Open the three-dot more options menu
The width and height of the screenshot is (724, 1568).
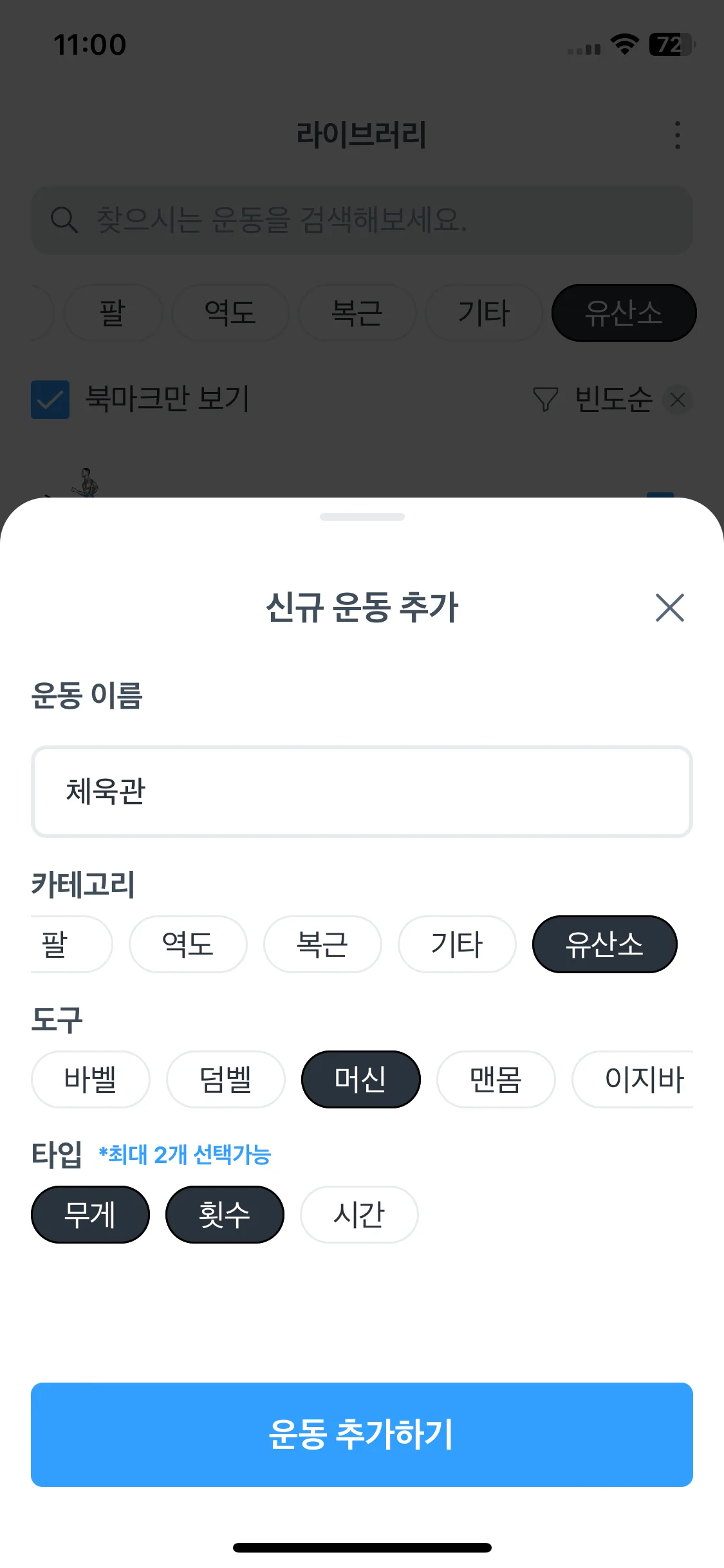(677, 135)
